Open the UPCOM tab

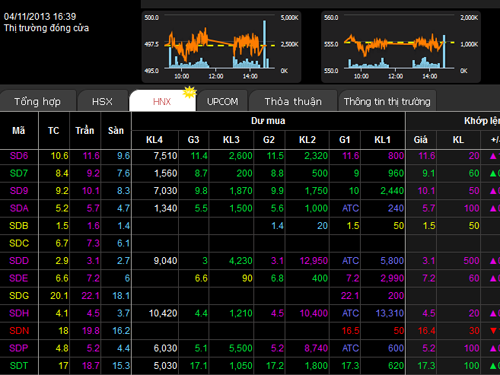pyautogui.click(x=222, y=101)
